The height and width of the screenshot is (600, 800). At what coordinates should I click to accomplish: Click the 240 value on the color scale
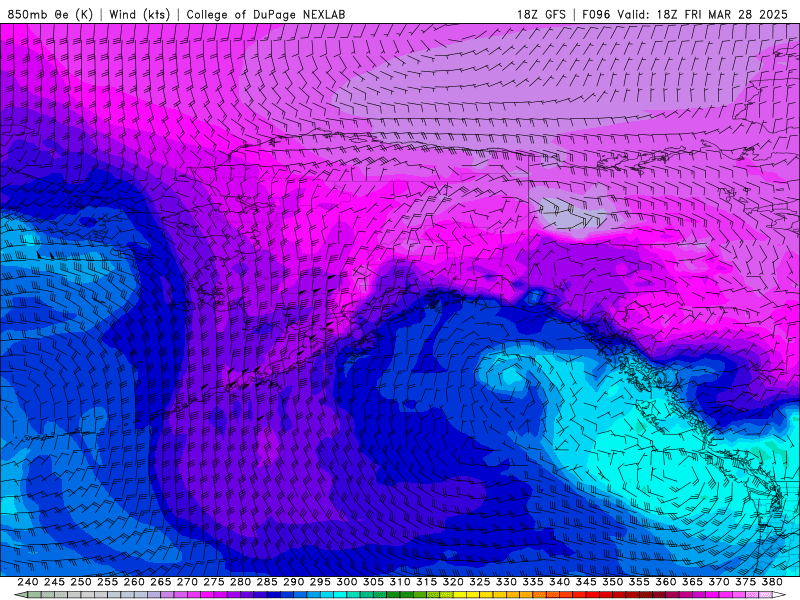(28, 582)
